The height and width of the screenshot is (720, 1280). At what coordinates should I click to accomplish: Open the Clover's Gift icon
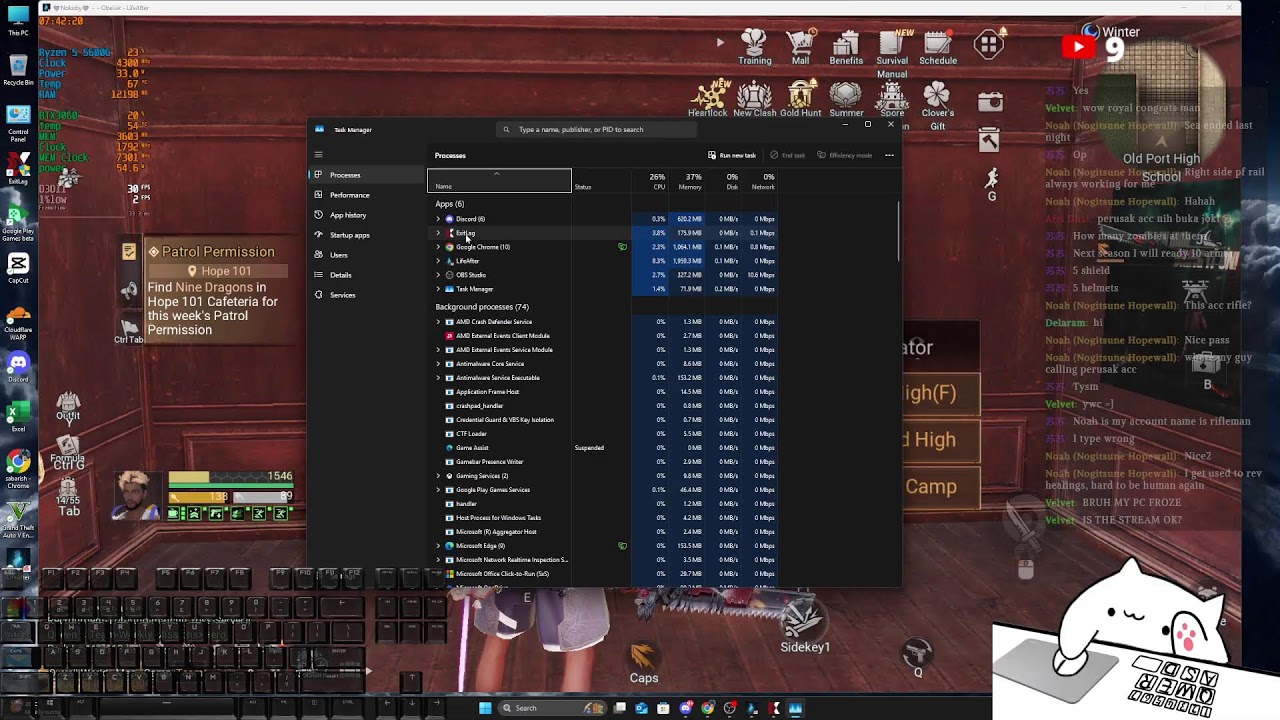(937, 106)
